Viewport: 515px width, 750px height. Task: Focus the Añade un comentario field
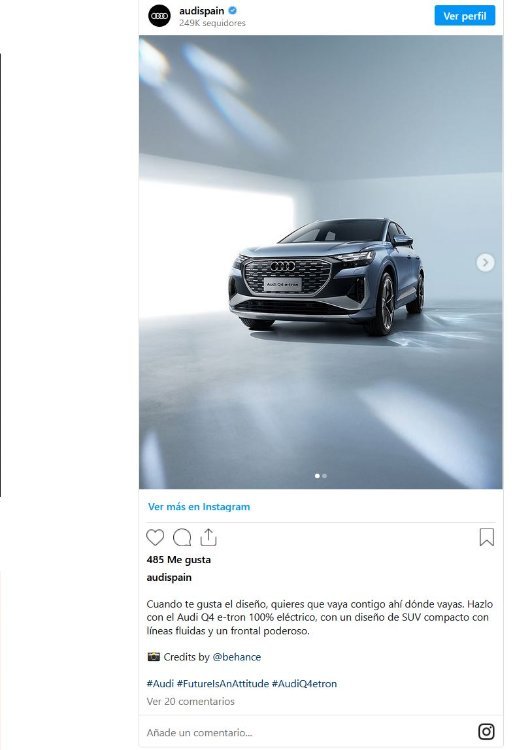click(x=306, y=732)
